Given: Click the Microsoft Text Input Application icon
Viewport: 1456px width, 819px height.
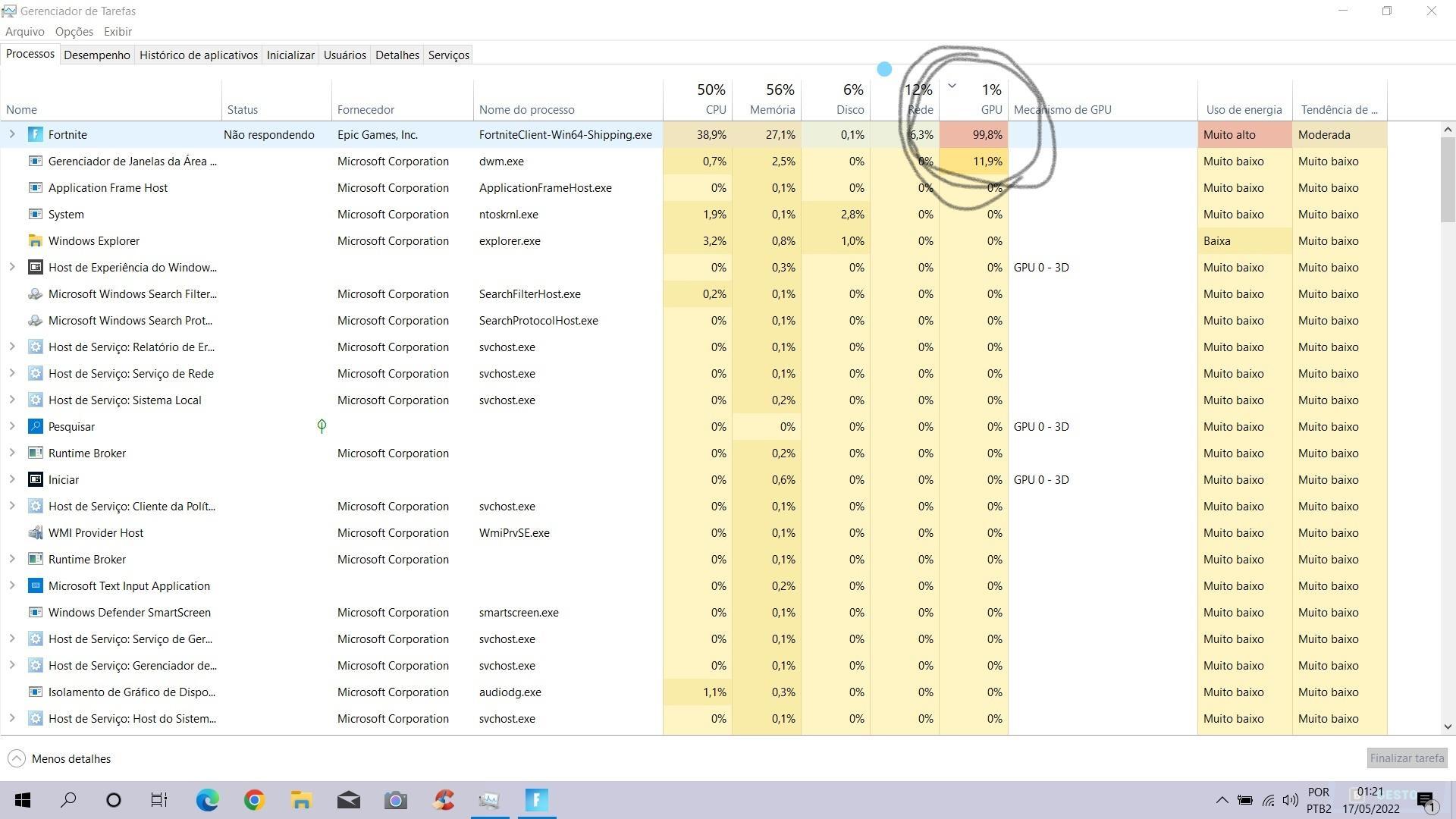Looking at the screenshot, I should click(x=35, y=586).
